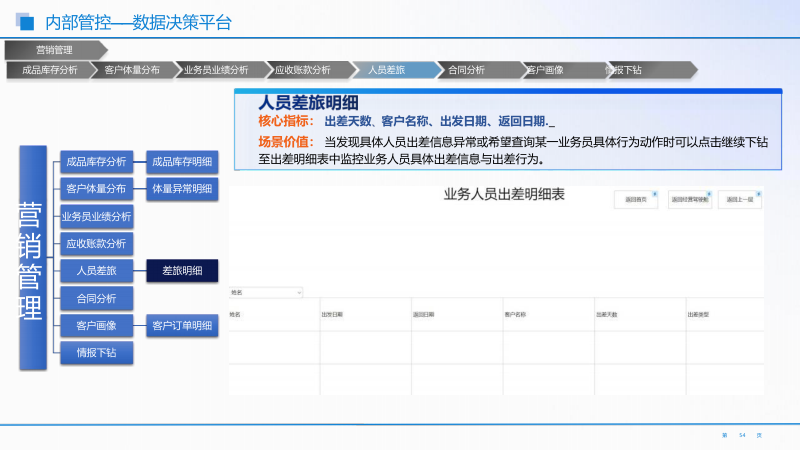Viewport: 800px width, 450px height.
Task: Click the 出发日期 column header
Action: point(333,314)
